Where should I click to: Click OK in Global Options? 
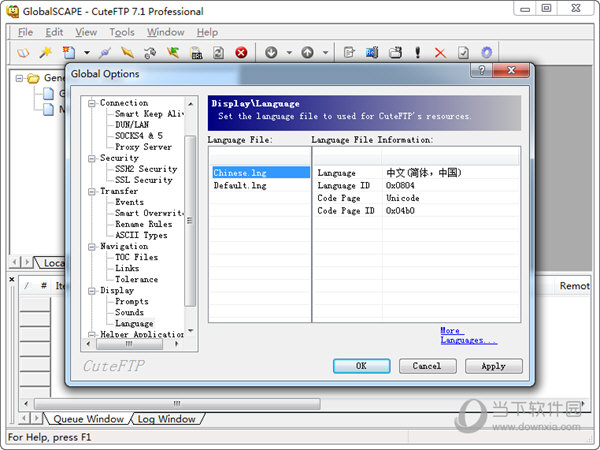(x=362, y=366)
